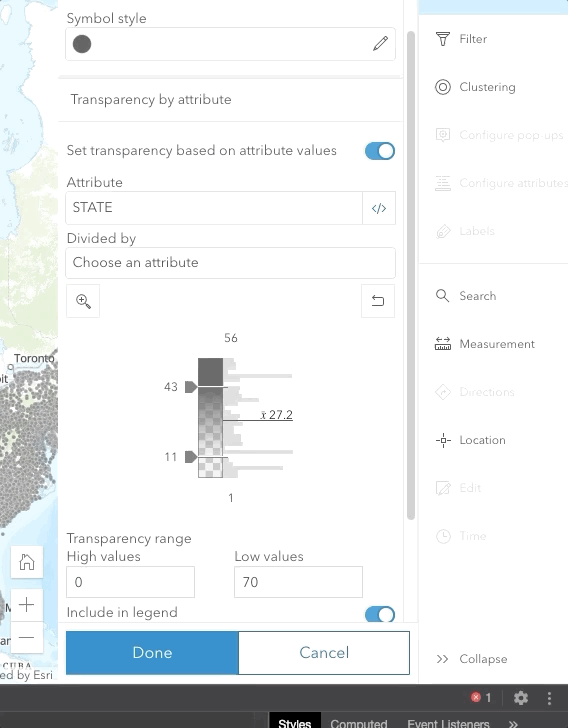Screen dimensions: 568x728
Task: Click the Cancel button
Action: pyautogui.click(x=324, y=652)
